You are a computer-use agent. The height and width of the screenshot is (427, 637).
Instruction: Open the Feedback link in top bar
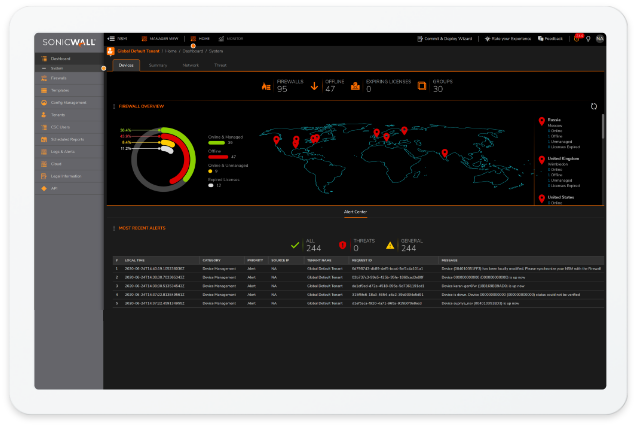click(x=550, y=39)
